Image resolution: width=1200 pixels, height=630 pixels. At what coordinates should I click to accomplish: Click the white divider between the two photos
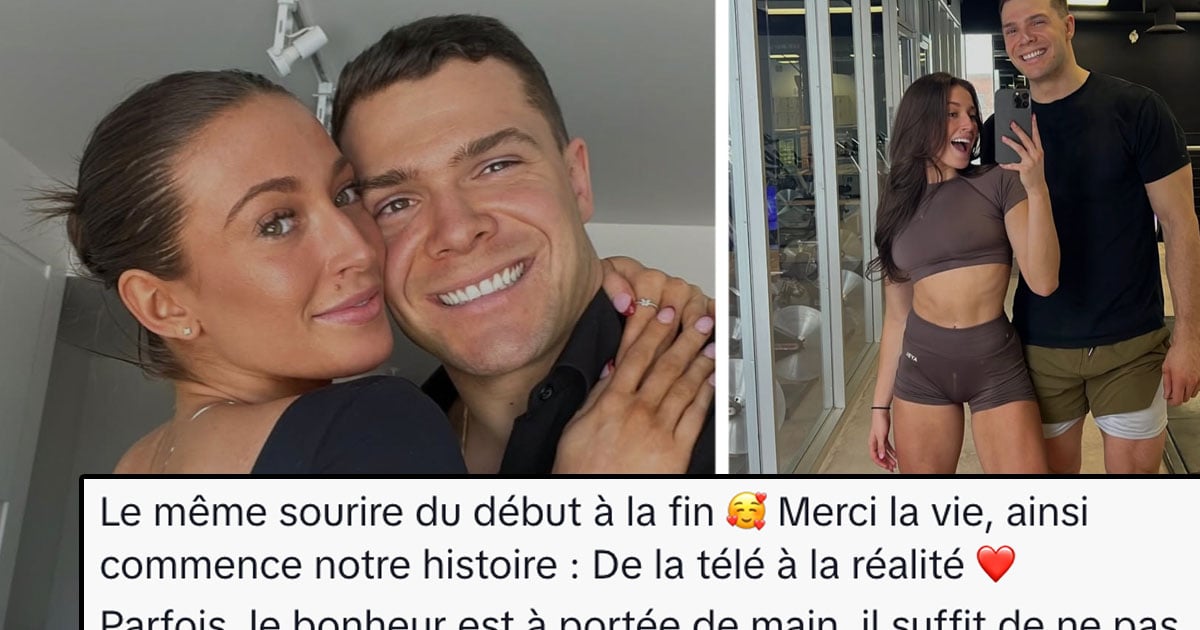[722, 237]
